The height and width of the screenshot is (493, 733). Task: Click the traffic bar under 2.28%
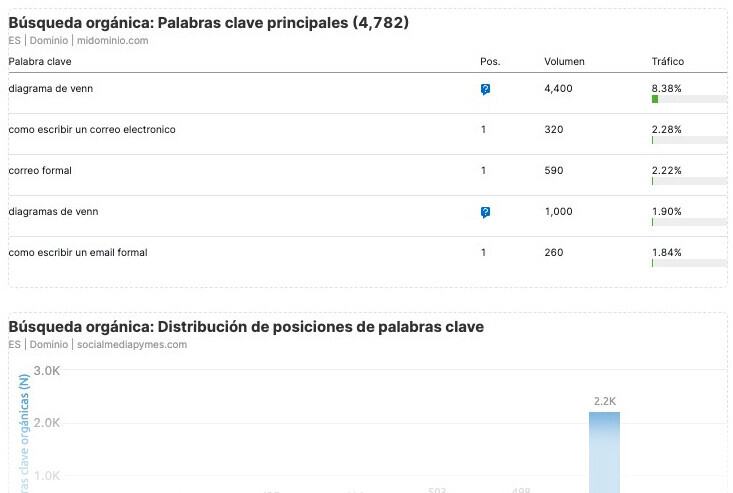pos(688,140)
